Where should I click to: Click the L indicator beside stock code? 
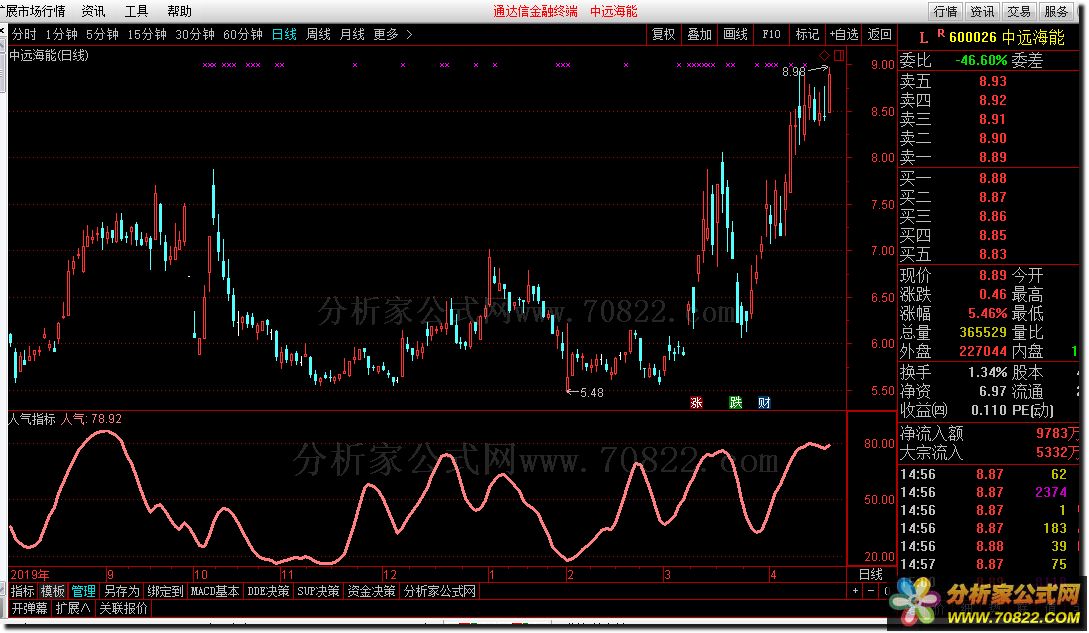point(923,38)
